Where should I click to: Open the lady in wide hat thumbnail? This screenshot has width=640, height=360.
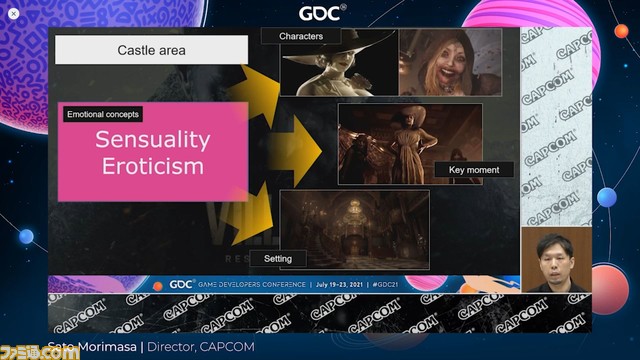point(339,62)
